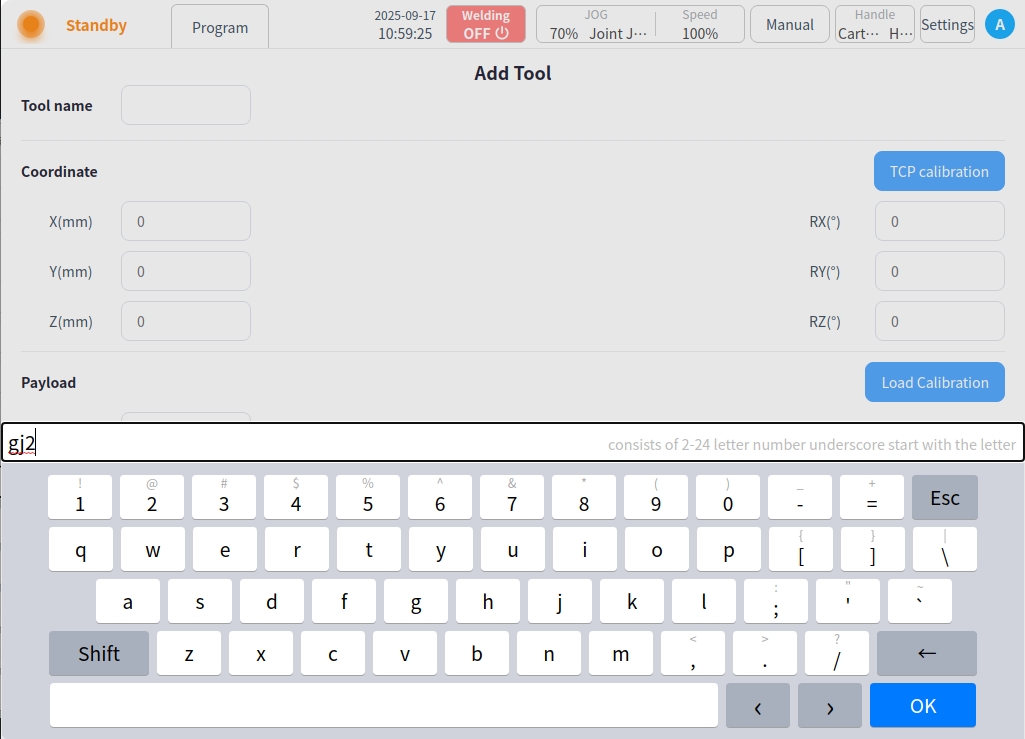Click the orange Standby status icon
Screen dimensions: 1025x739
[x=31, y=25]
